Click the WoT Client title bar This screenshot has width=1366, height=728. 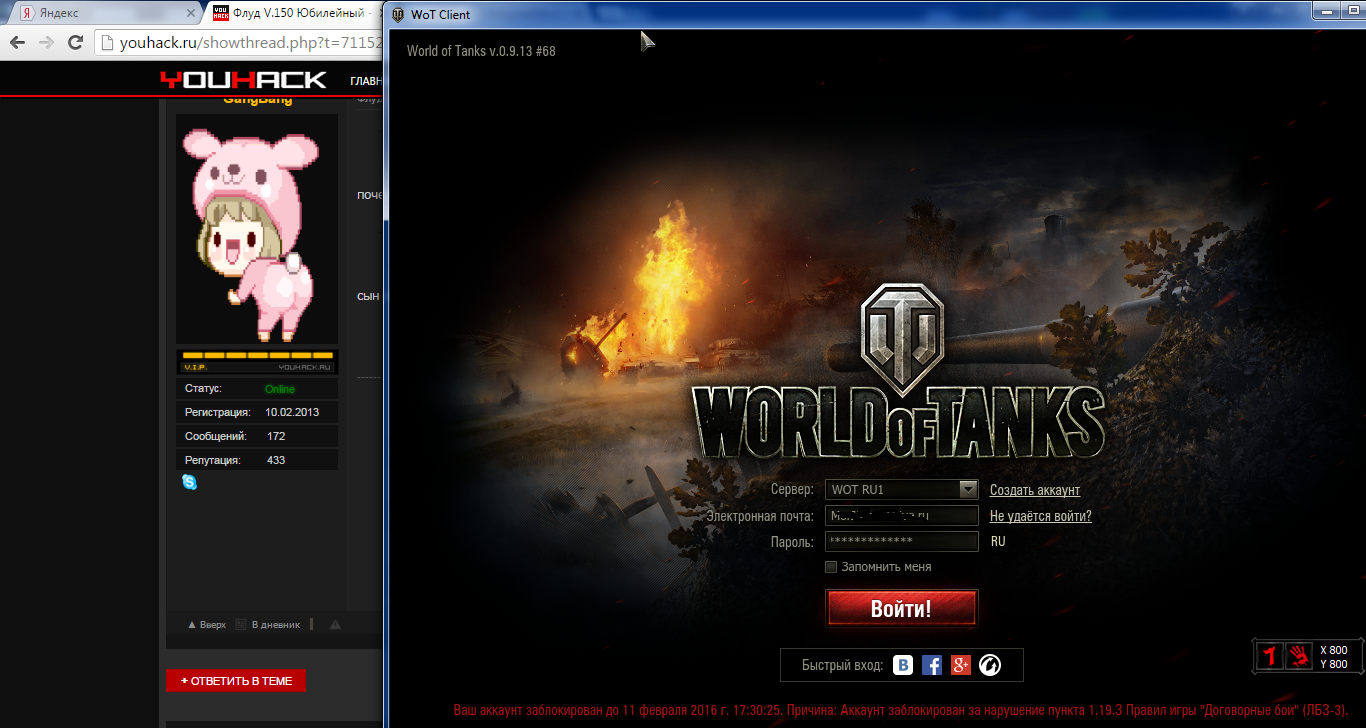[875, 15]
